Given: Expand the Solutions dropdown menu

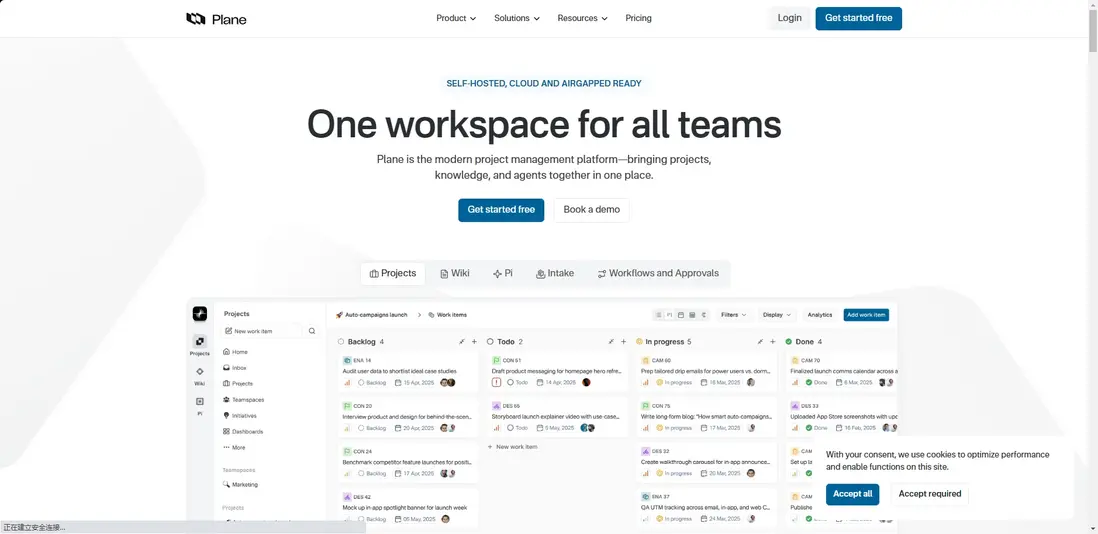Looking at the screenshot, I should pos(517,18).
